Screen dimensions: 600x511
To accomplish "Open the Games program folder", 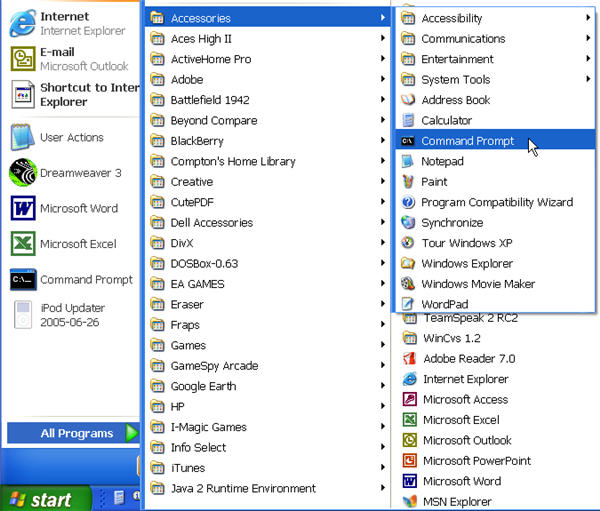I will coord(267,345).
